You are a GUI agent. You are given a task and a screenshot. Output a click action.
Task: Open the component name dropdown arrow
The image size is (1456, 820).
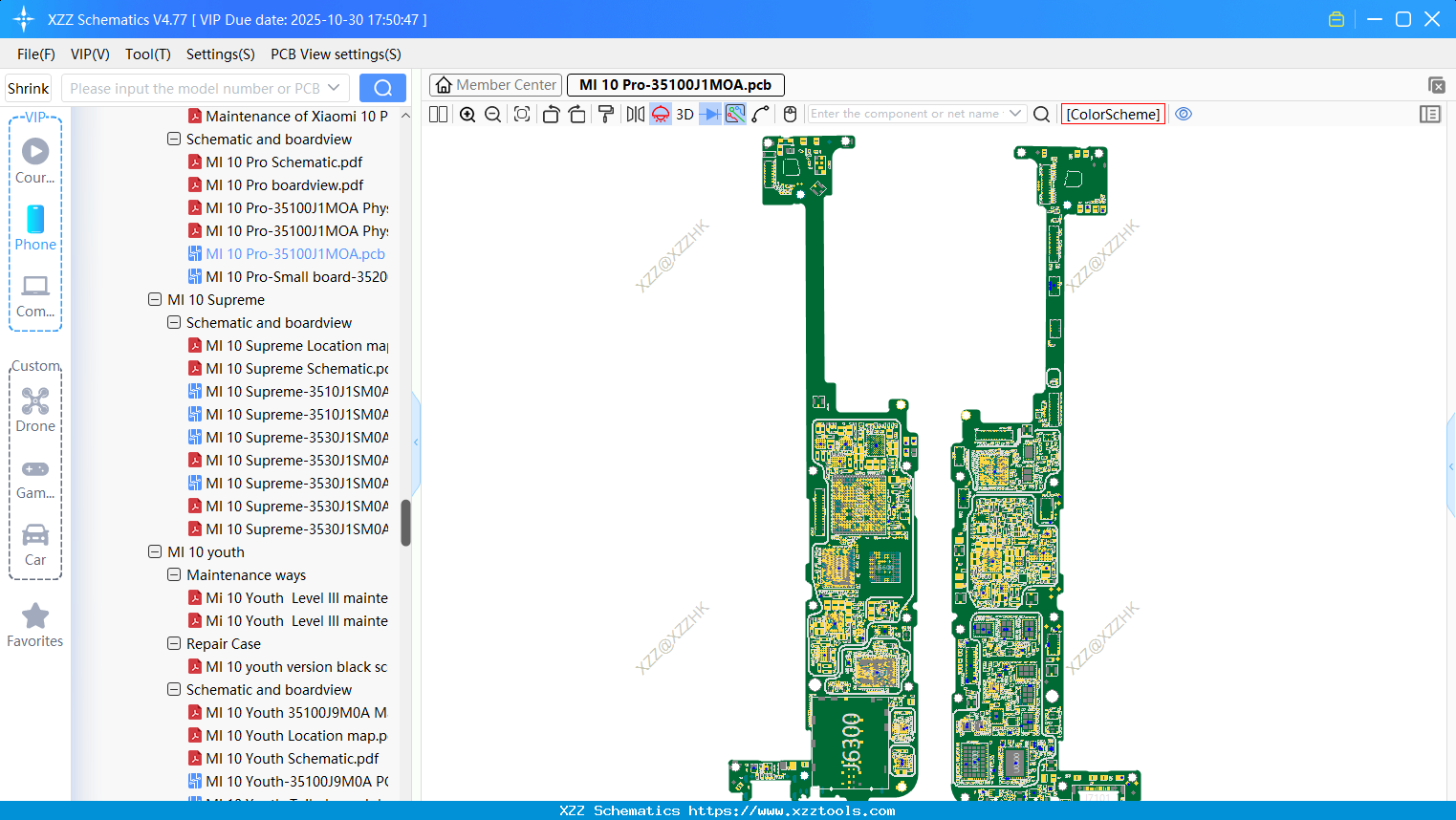(1015, 114)
